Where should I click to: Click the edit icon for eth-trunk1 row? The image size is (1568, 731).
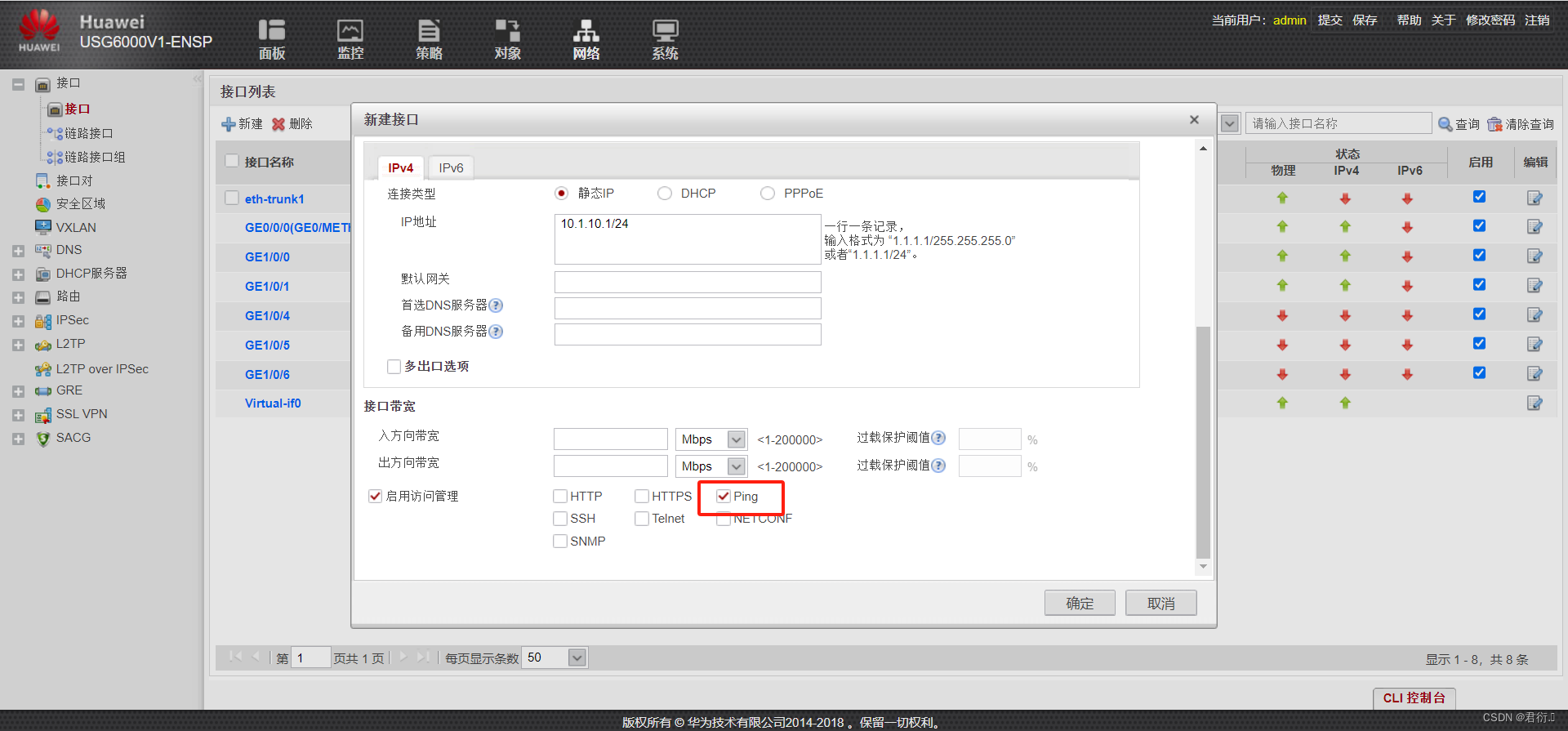tap(1535, 198)
